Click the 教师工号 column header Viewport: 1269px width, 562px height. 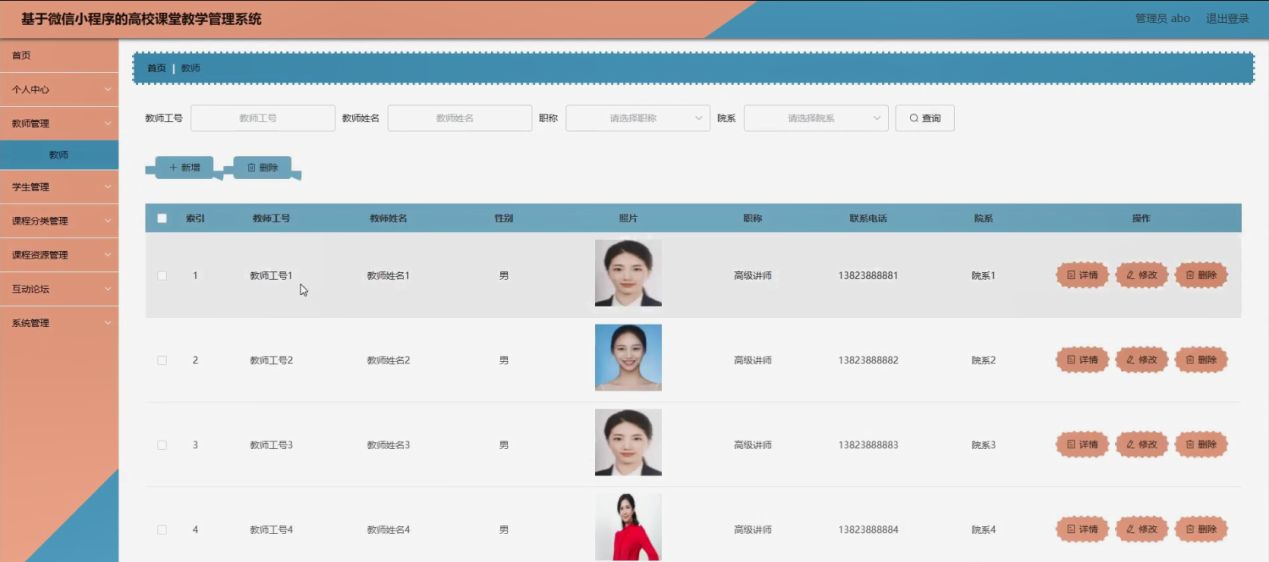(271, 218)
